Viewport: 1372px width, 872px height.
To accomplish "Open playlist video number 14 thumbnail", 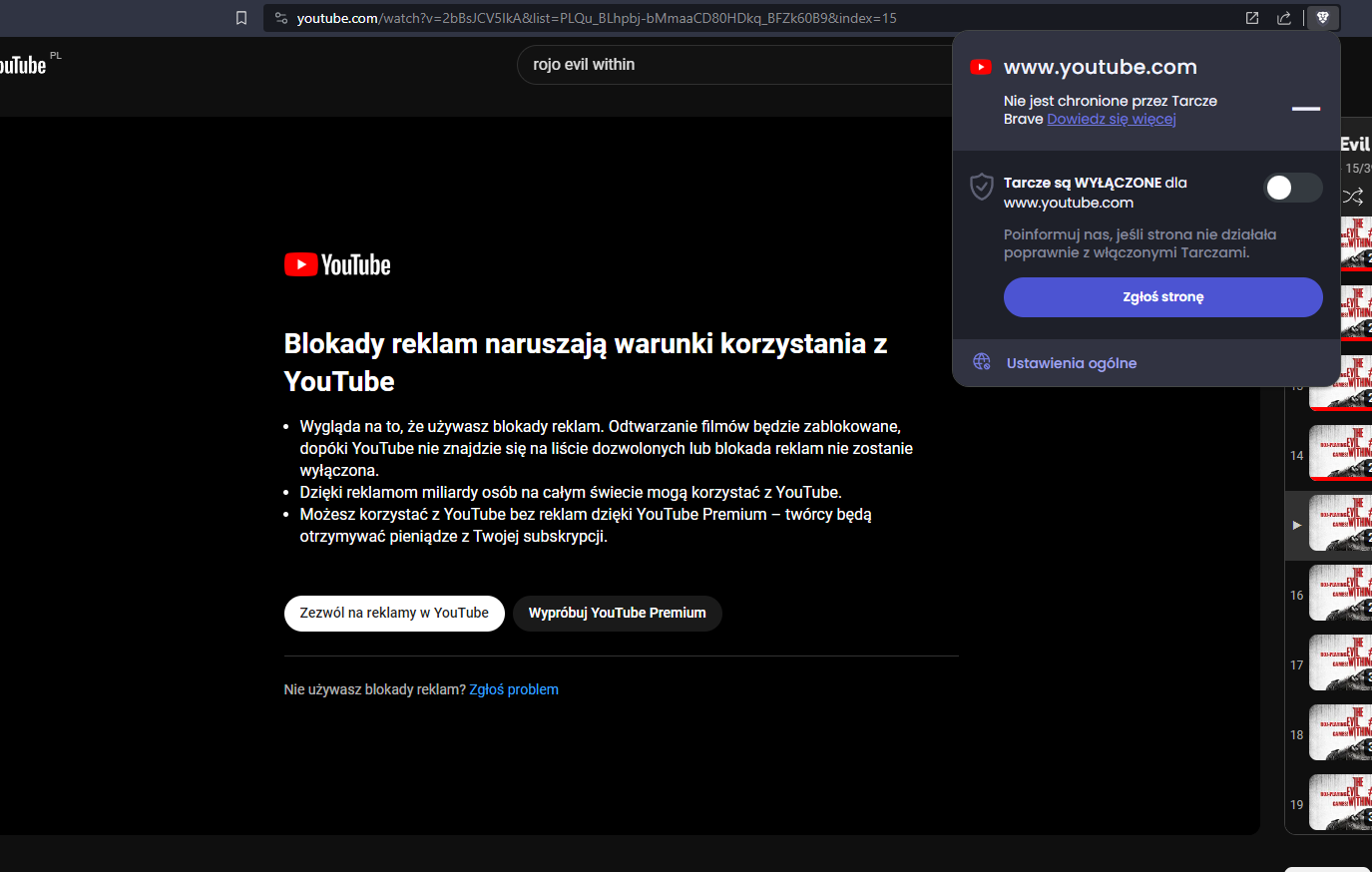I will [x=1340, y=455].
